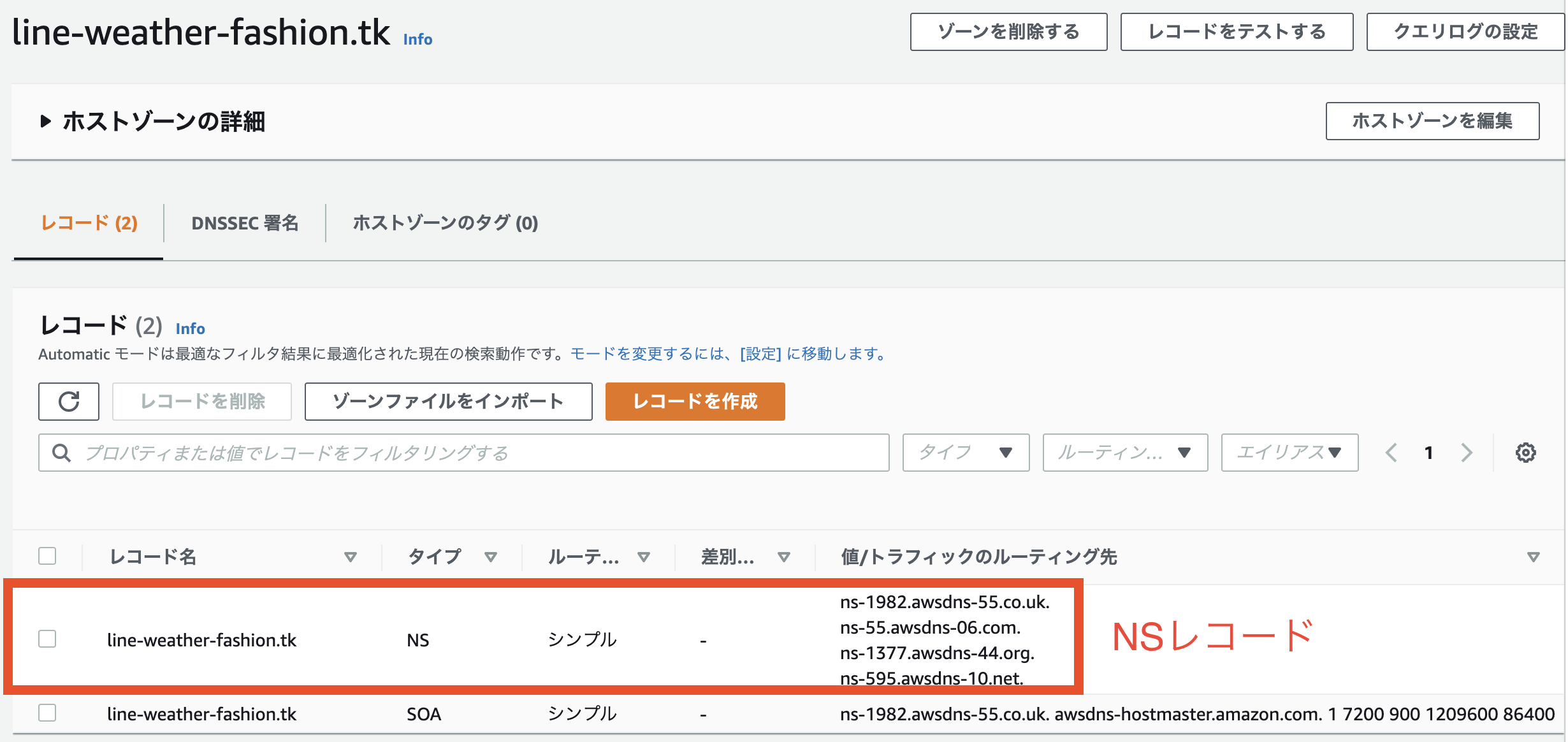
Task: Click the refresh records icon
Action: (x=68, y=402)
